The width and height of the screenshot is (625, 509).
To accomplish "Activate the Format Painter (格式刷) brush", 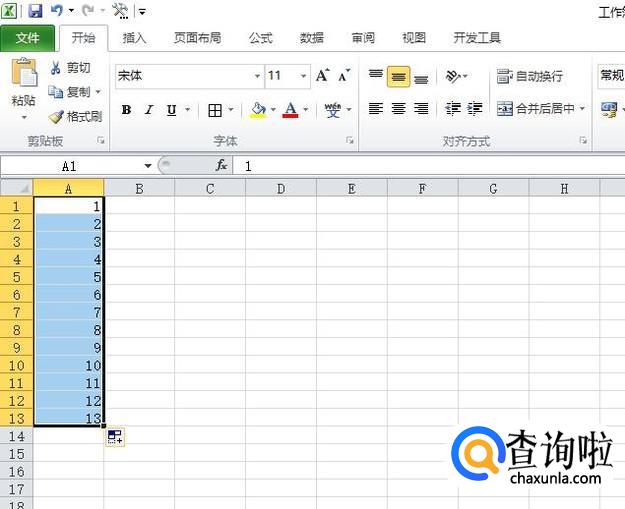I will (57, 116).
